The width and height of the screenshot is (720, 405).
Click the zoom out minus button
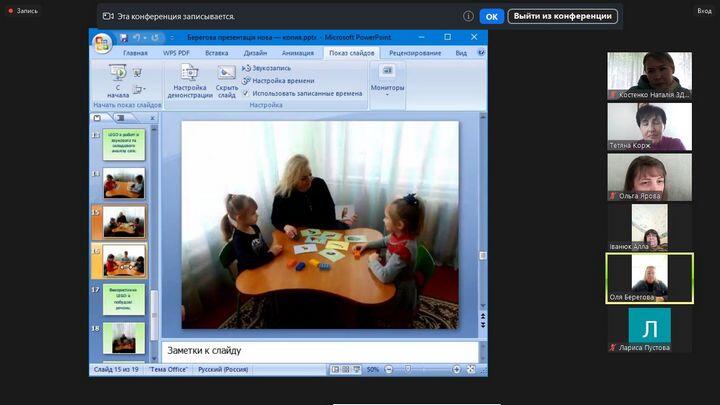tap(388, 369)
